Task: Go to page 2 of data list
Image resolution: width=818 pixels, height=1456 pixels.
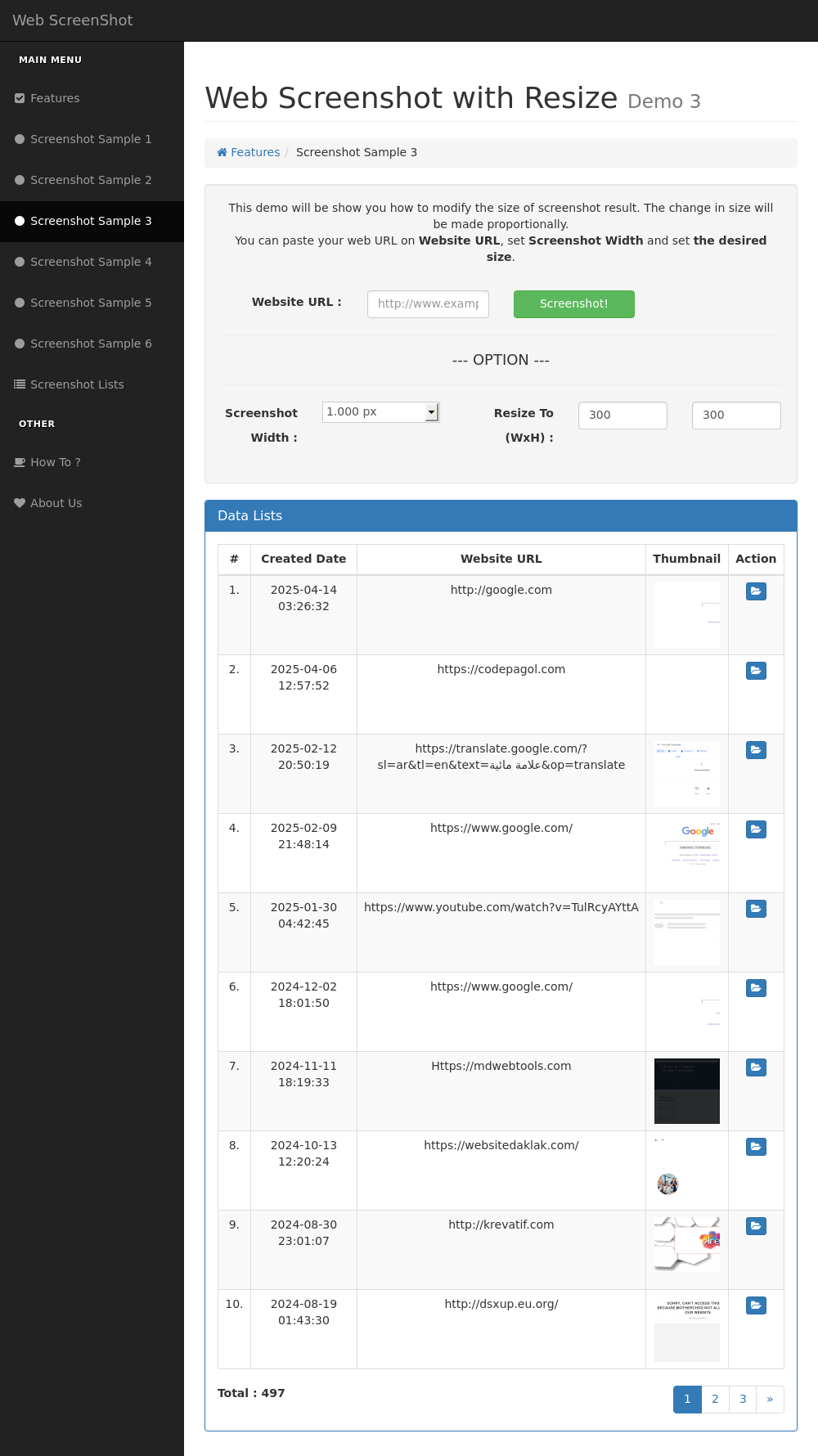Action: pyautogui.click(x=715, y=1399)
